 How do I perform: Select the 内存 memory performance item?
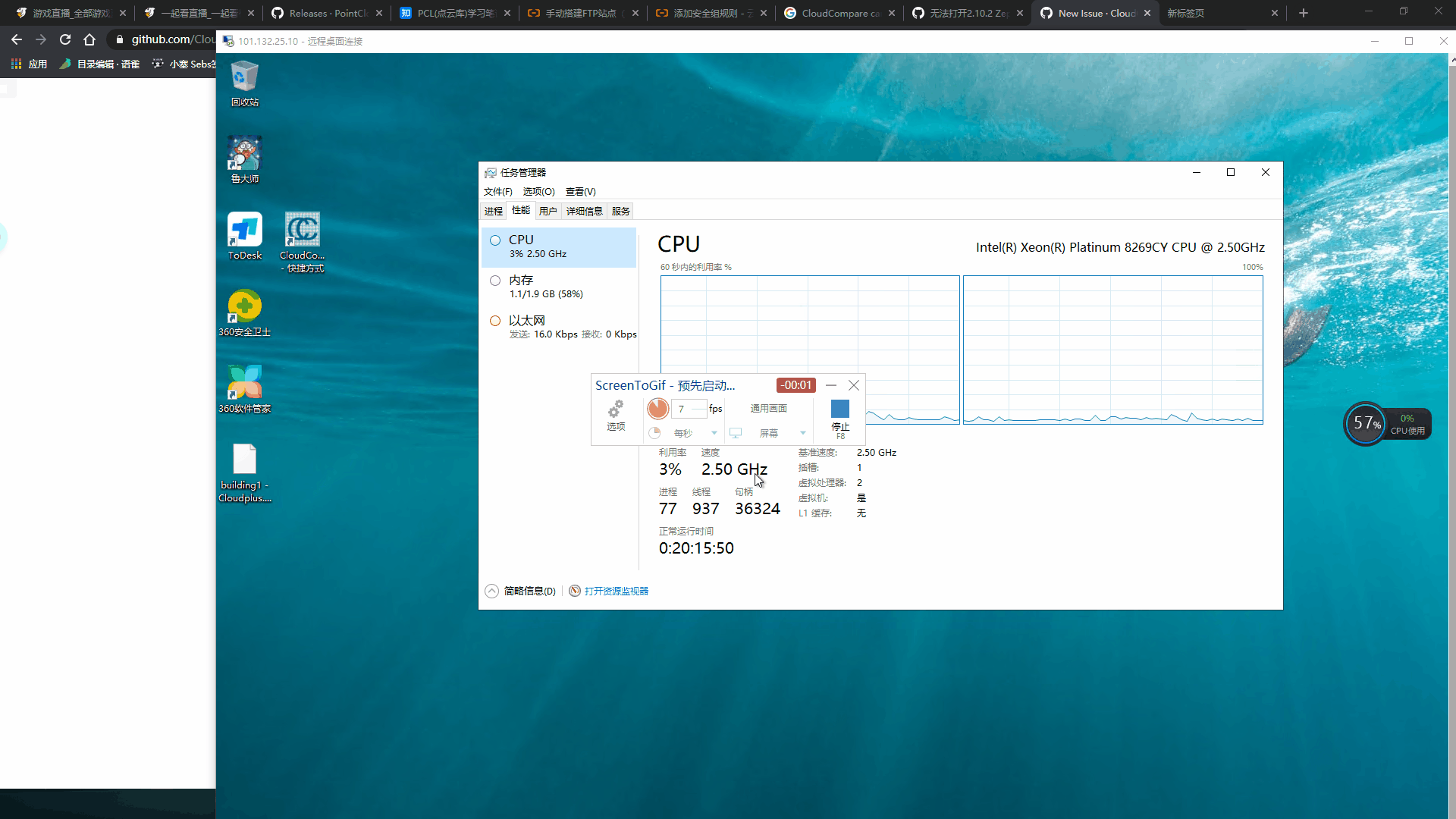tap(559, 287)
